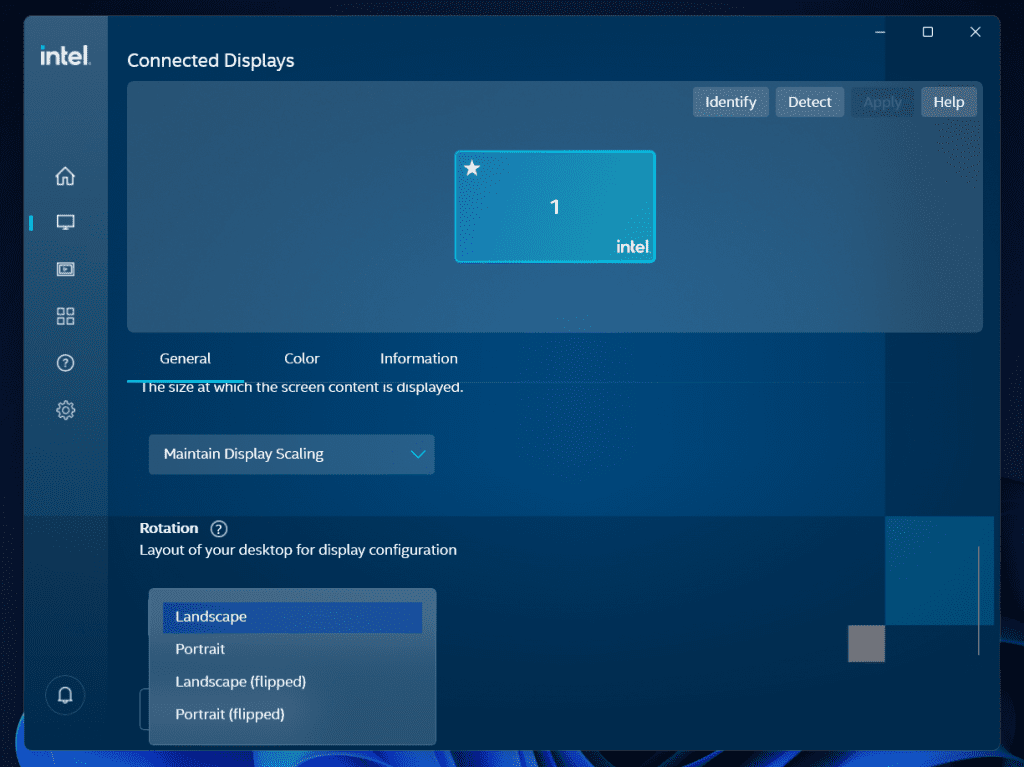This screenshot has width=1024, height=767.
Task: Open the Information tab
Action: click(418, 358)
